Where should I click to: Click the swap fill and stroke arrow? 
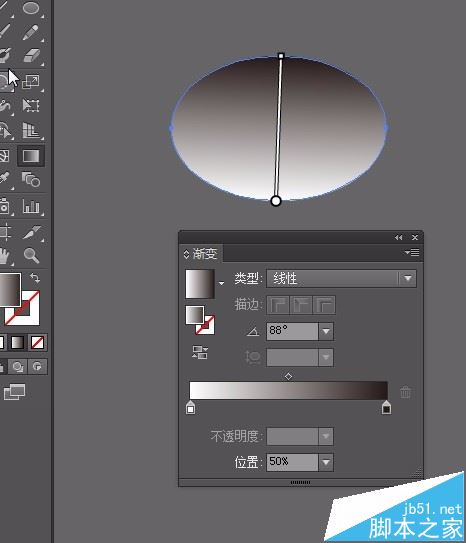point(35,278)
